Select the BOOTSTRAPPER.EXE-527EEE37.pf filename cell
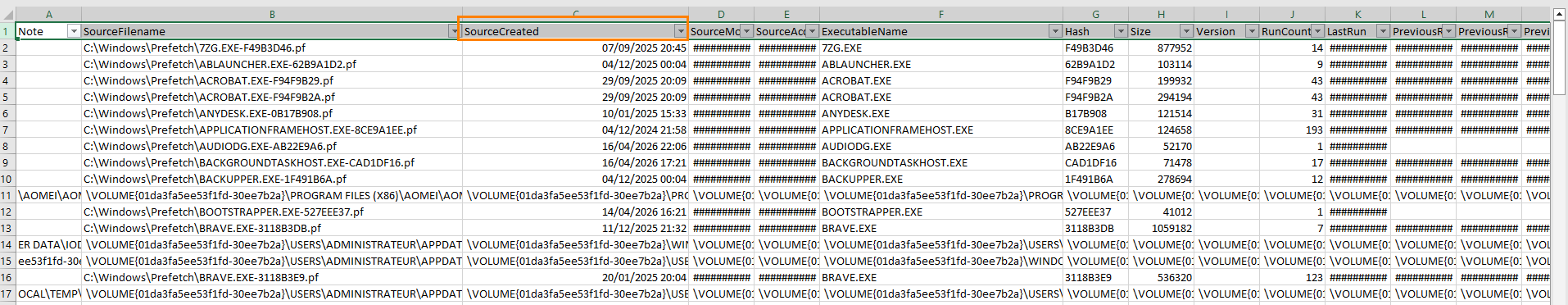This screenshot has height=305, width=1568. tap(272, 212)
